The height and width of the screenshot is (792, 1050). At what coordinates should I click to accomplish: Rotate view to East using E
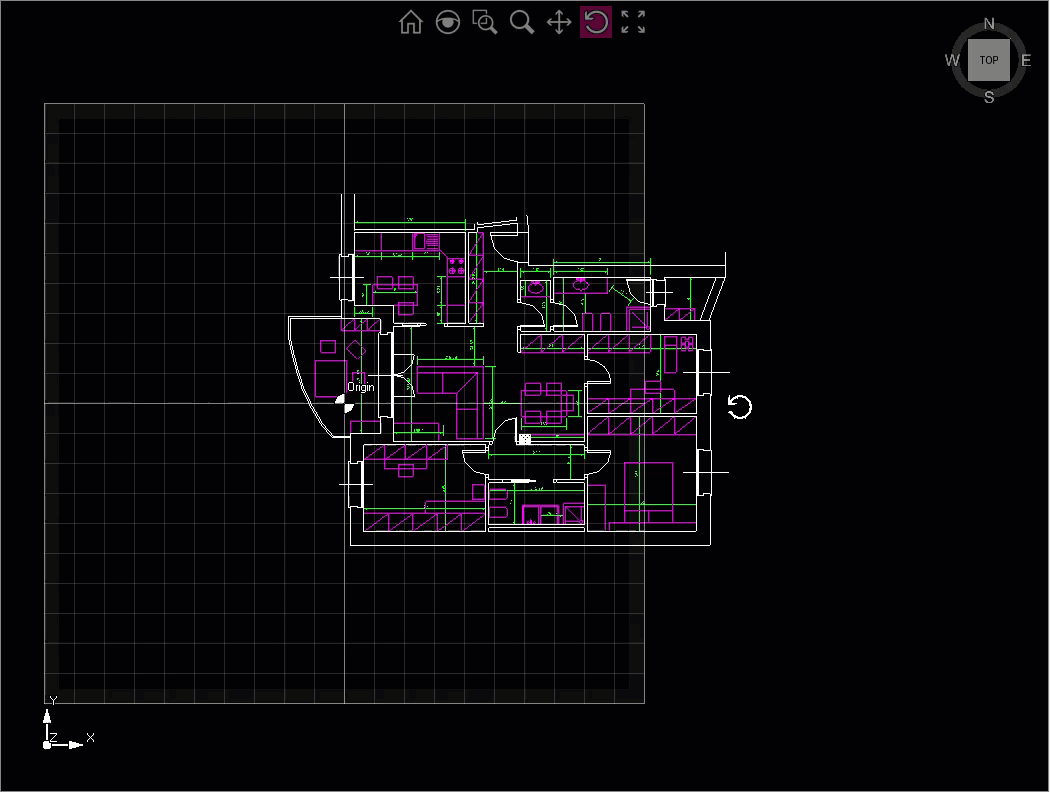tap(1026, 60)
